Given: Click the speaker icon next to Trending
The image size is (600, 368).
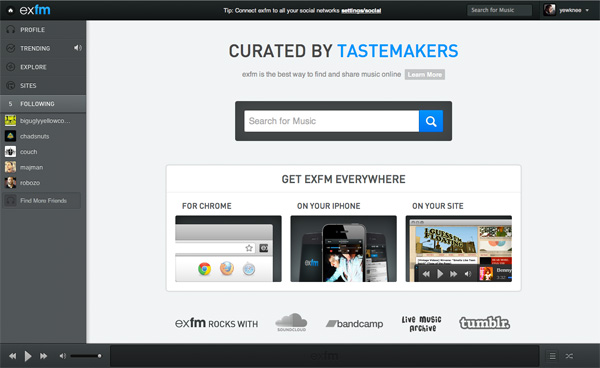Looking at the screenshot, I should tap(78, 48).
